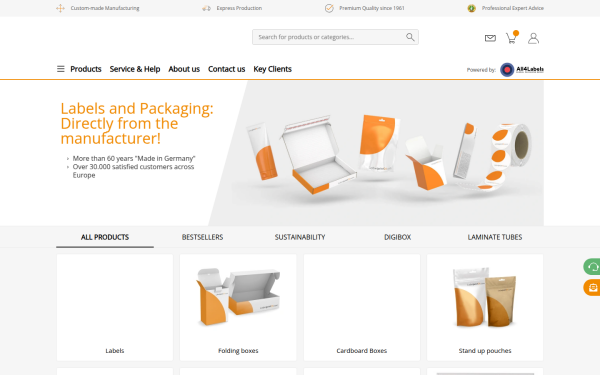Switch to the BESTSELLERS tab

[202, 237]
